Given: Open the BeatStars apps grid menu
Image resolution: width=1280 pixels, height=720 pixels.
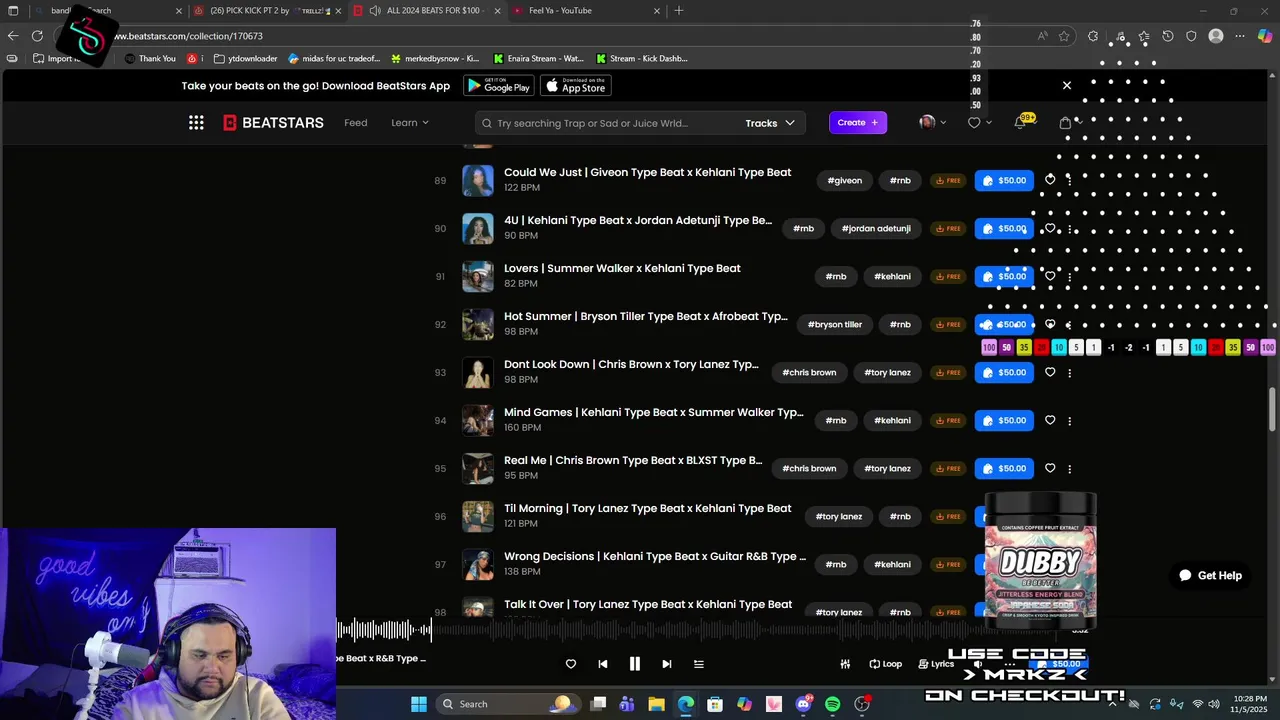Looking at the screenshot, I should [196, 122].
